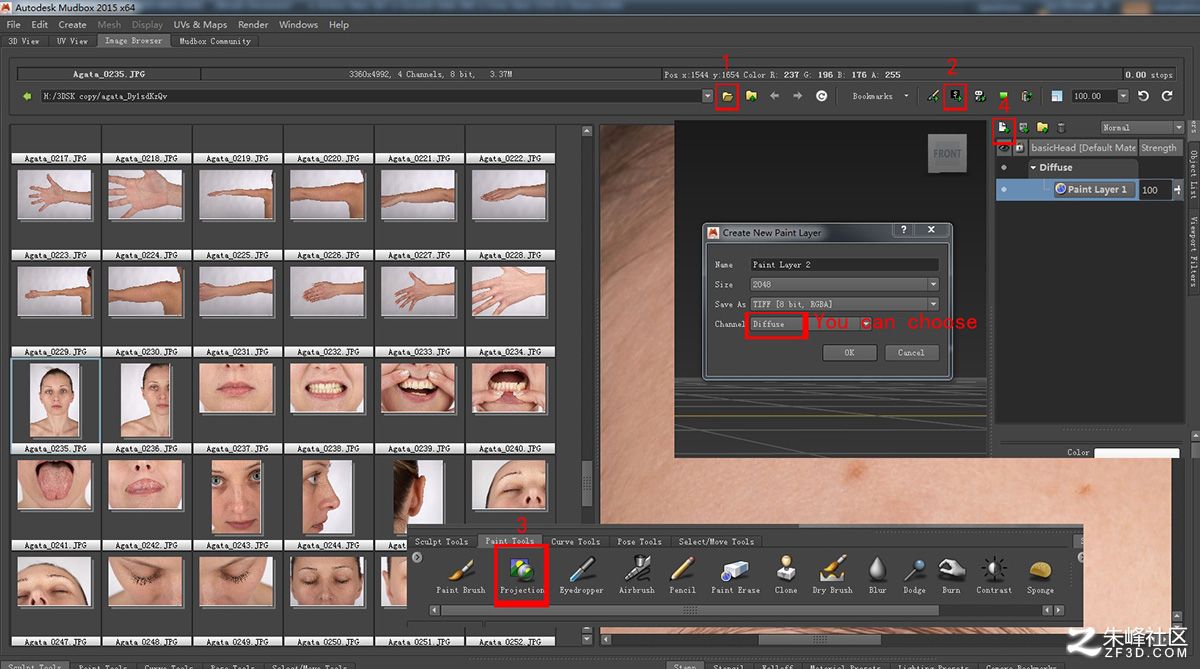Open the Mudbox Community tab
1200x669 pixels.
point(215,41)
